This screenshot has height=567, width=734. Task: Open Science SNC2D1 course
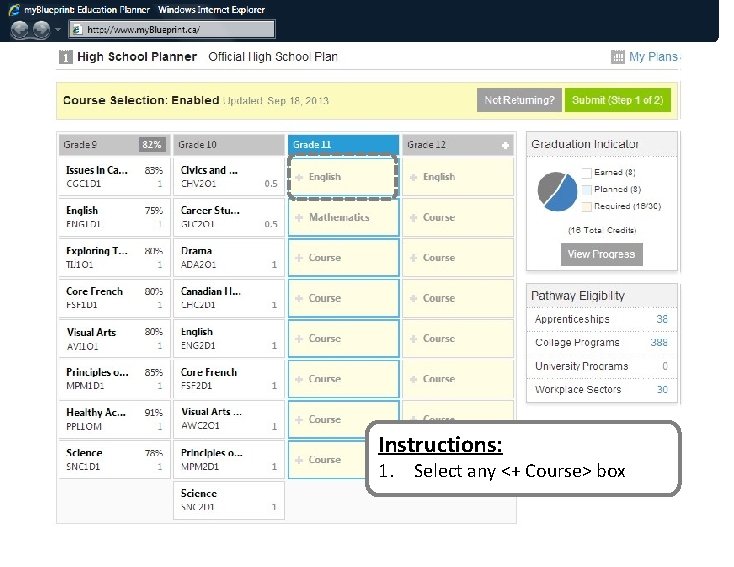coord(229,500)
